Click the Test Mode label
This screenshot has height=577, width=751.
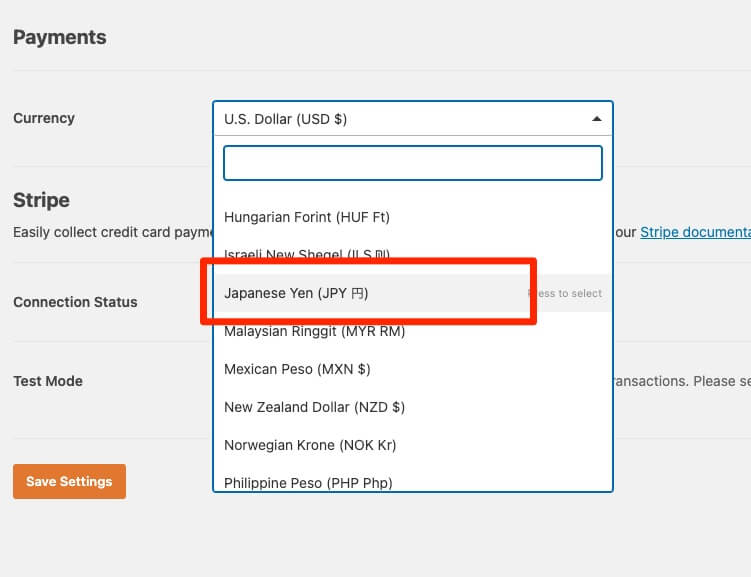point(48,381)
